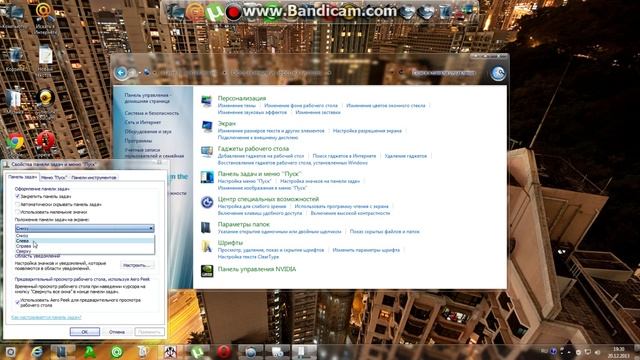Select Слева in position list
640x360 pixels.
click(x=85, y=241)
